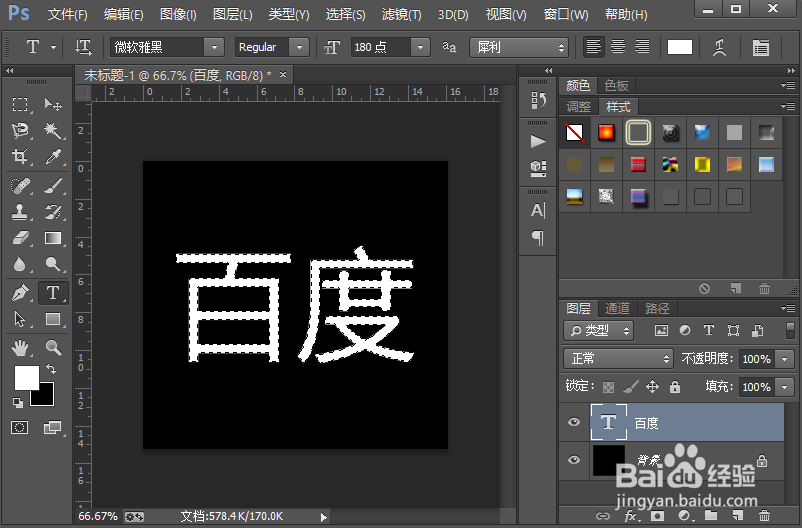Switch to the 通道 tab
This screenshot has width=802, height=528.
pos(617,309)
